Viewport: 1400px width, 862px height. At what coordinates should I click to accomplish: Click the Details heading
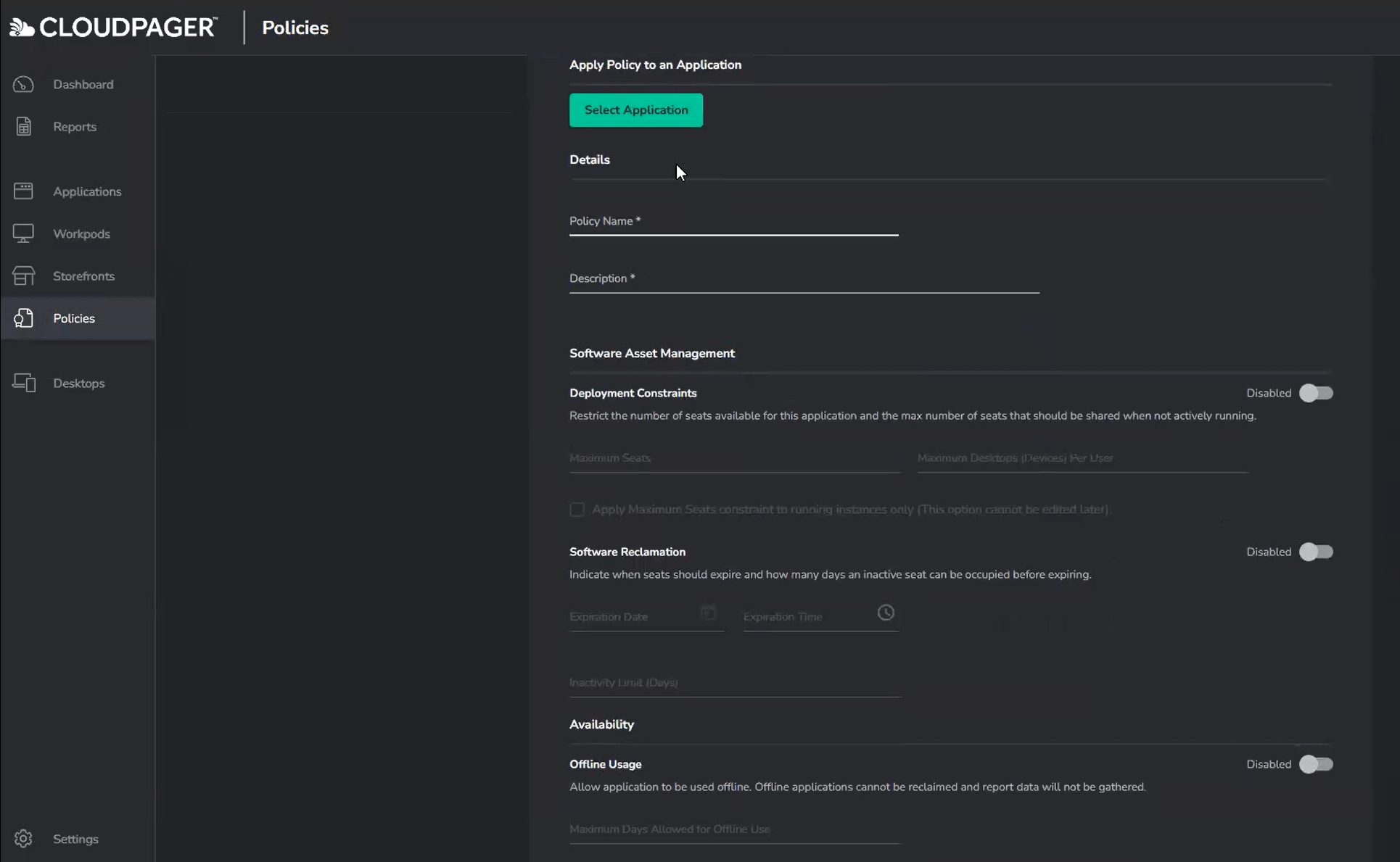point(589,160)
